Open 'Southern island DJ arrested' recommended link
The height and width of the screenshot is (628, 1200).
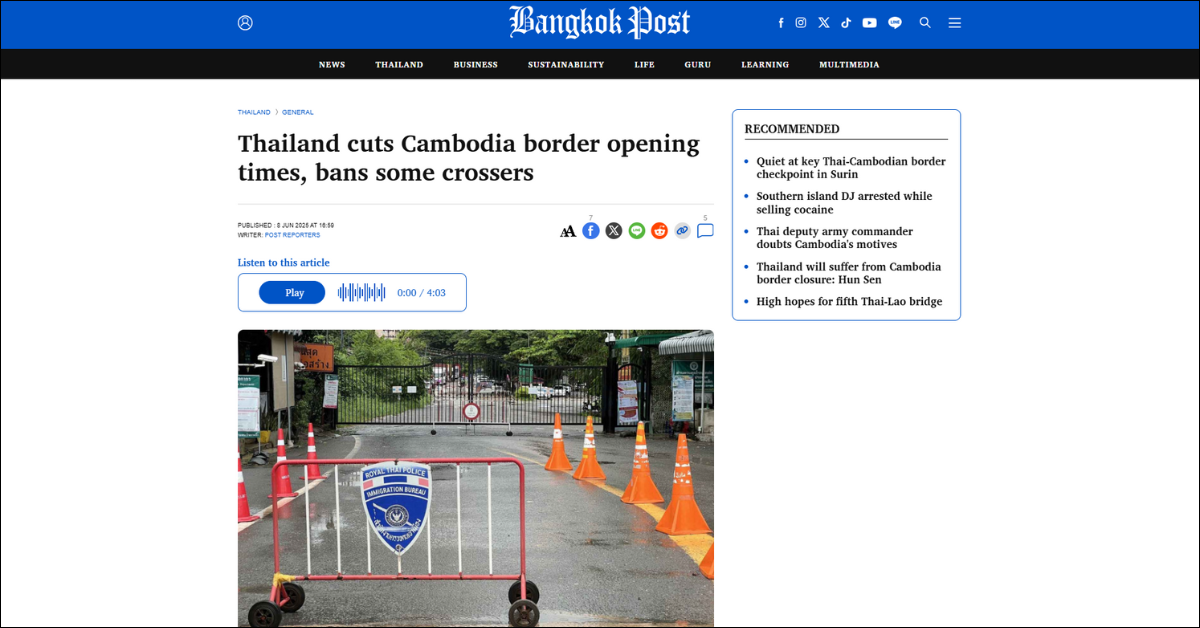pos(844,203)
